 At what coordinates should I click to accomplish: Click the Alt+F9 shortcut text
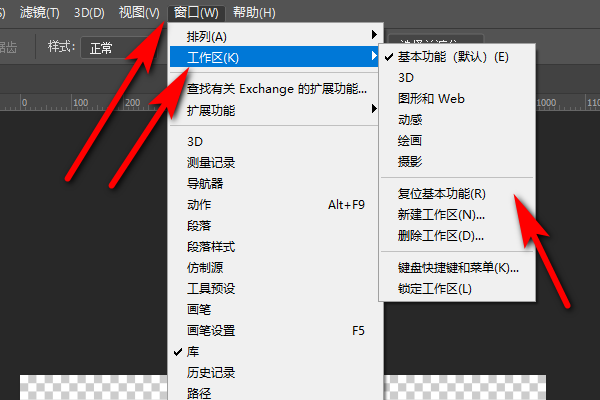346,205
